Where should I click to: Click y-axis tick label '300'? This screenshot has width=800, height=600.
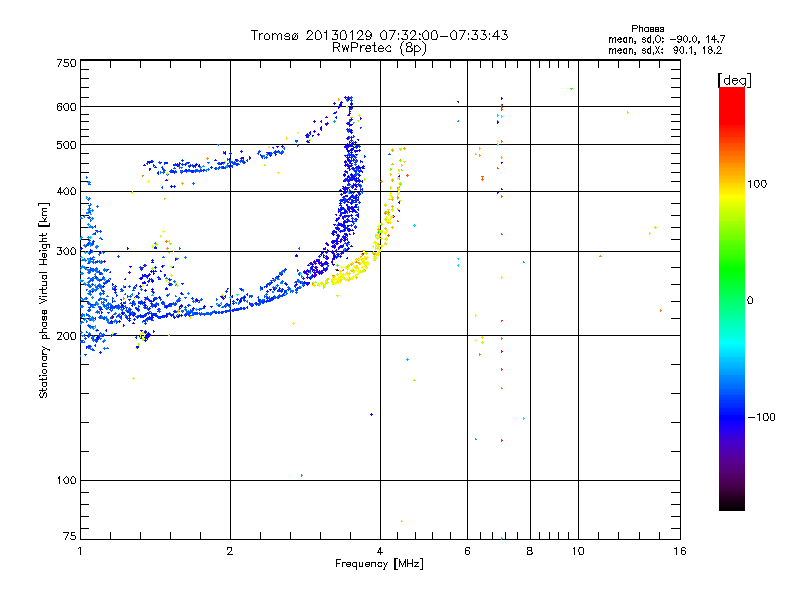pyautogui.click(x=66, y=252)
